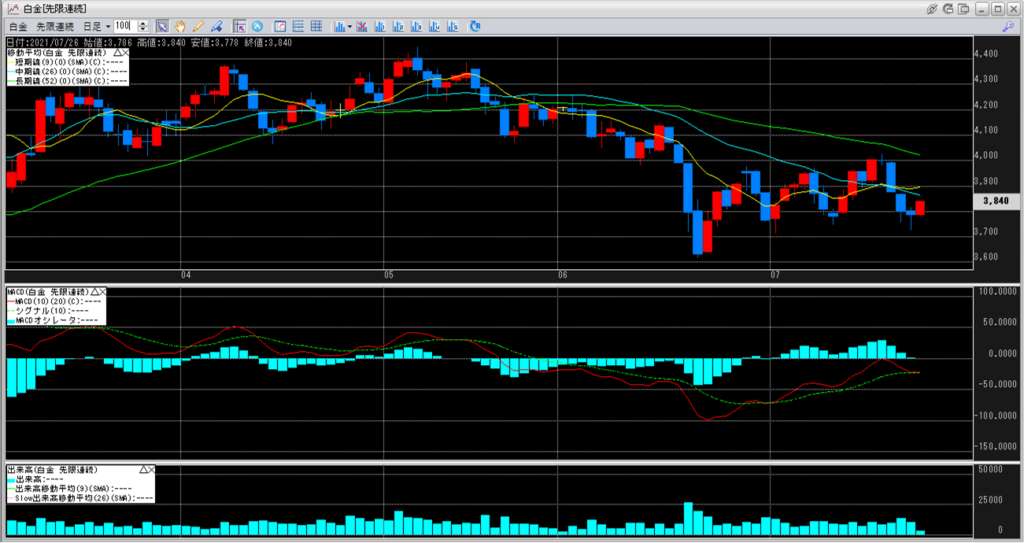This screenshot has width=1024, height=543.
Task: Click the 出来高移動平均(9)(SMA) legend entry
Action: tap(70, 489)
